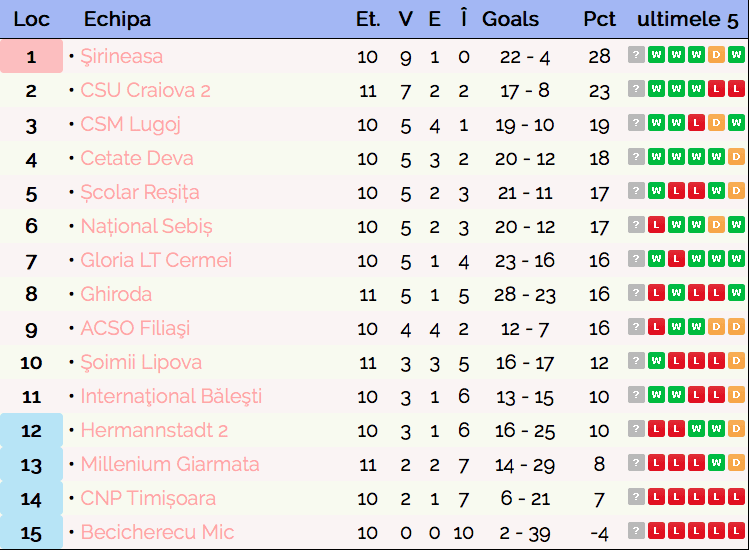Click the blue position 12 cell
The width and height of the screenshot is (749, 551).
coord(31,430)
